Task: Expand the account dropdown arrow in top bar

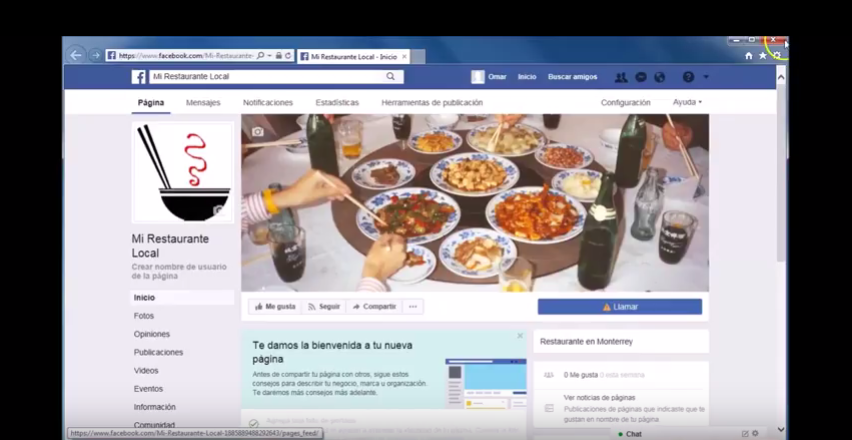Action: 706,77
